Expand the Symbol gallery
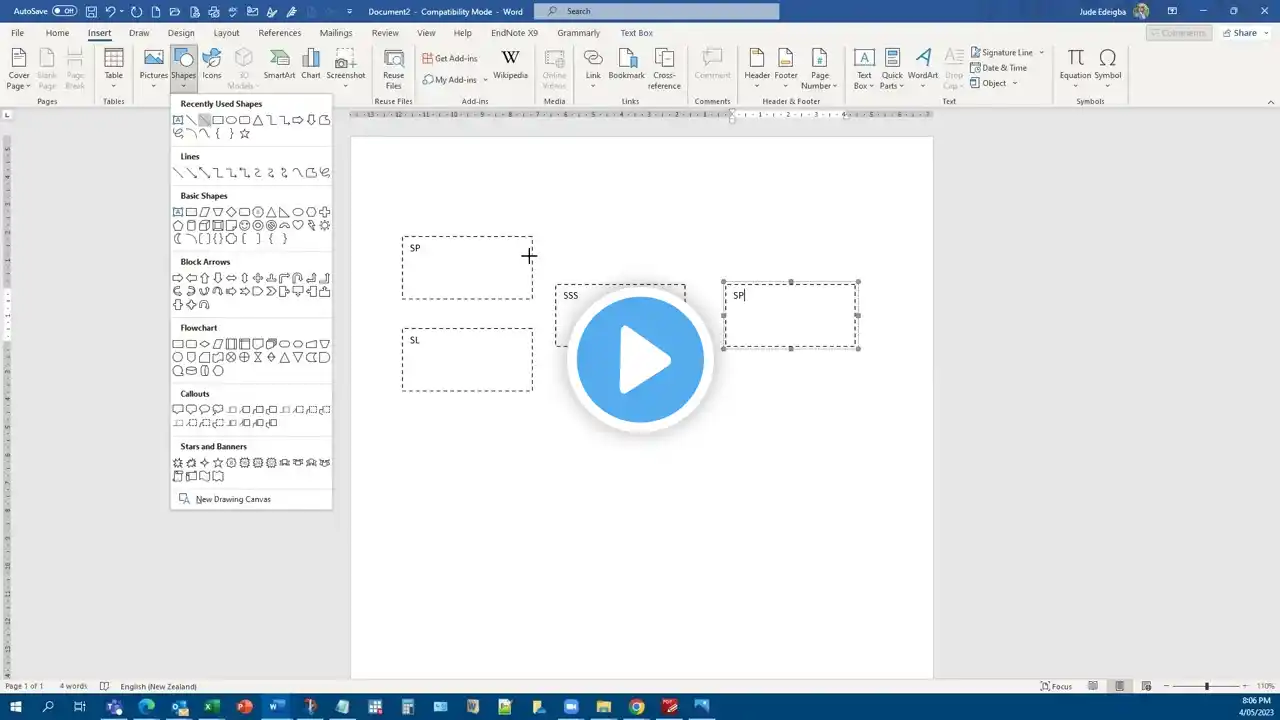Image resolution: width=1280 pixels, height=720 pixels. pyautogui.click(x=1108, y=67)
